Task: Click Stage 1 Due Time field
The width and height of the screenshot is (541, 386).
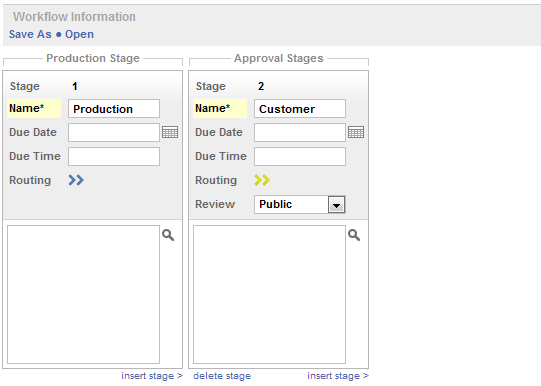Action: [114, 157]
